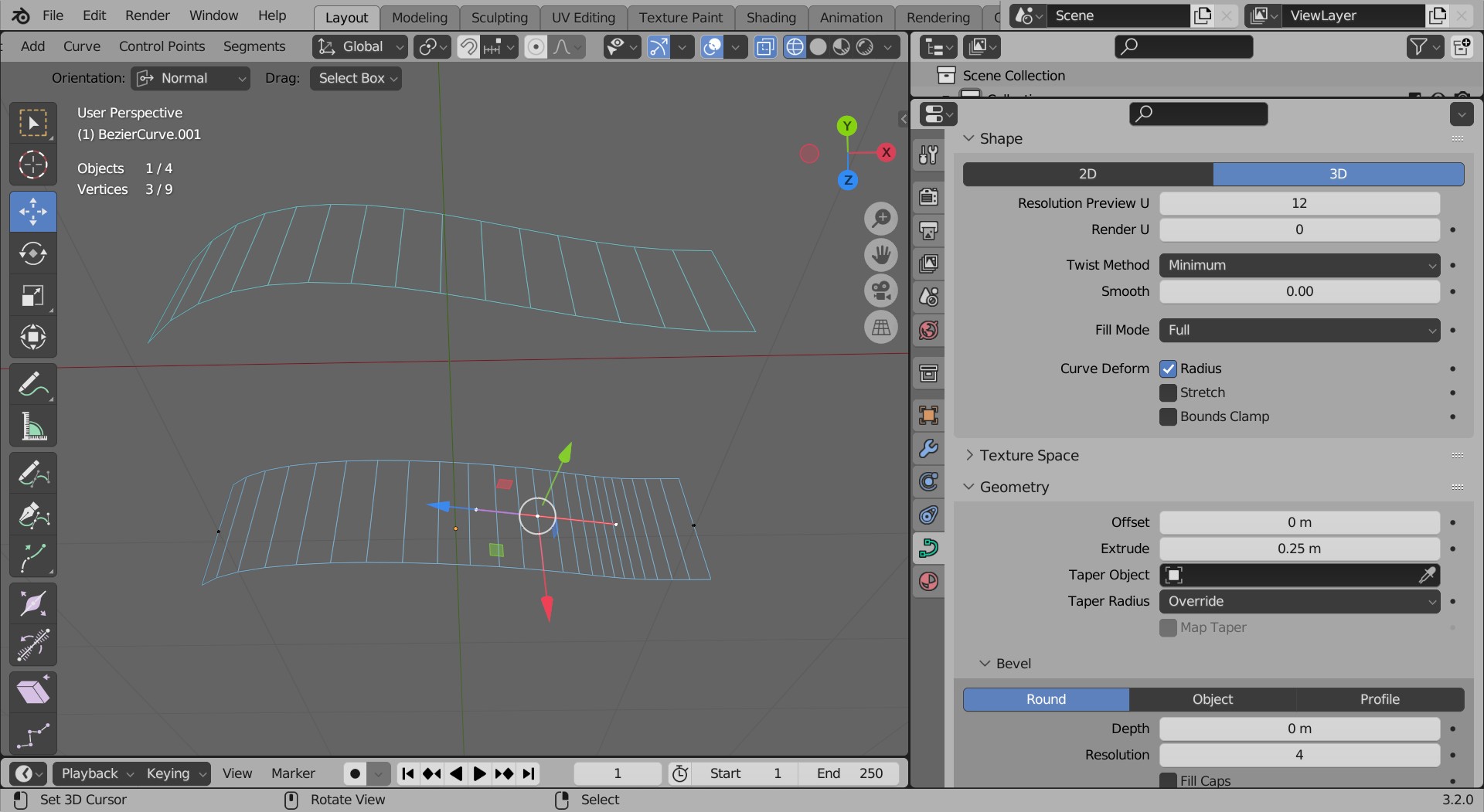Image resolution: width=1484 pixels, height=812 pixels.
Task: Open the Twist Method dropdown
Action: 1299,265
